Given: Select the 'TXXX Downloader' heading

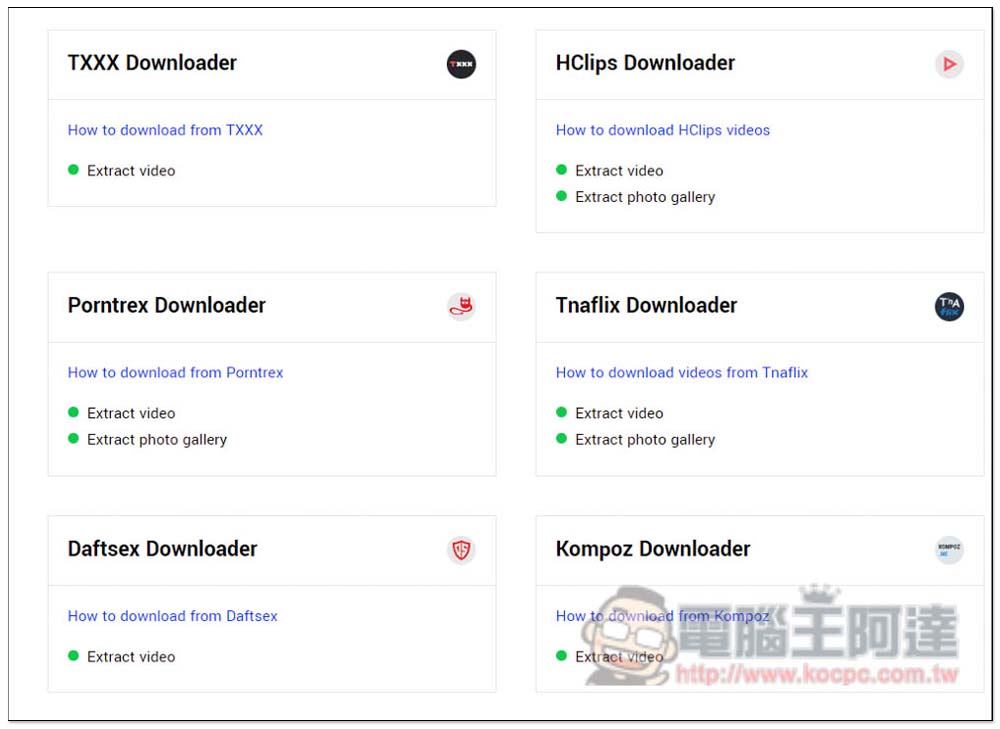Looking at the screenshot, I should (x=152, y=63).
